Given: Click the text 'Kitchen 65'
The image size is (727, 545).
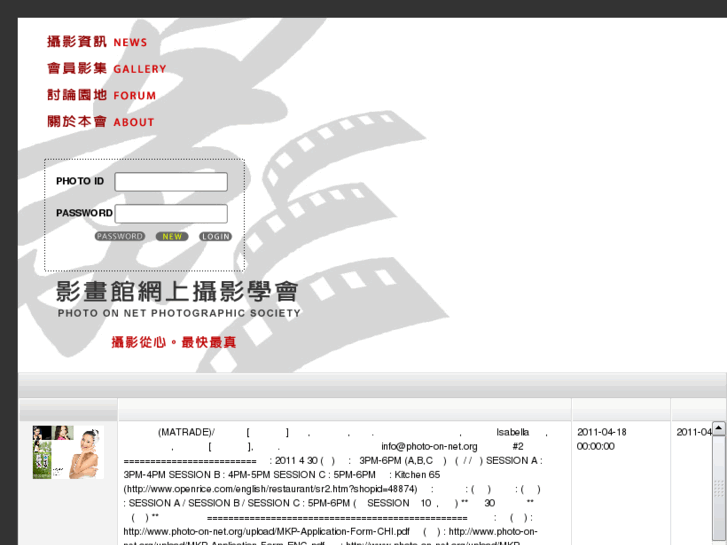Looking at the screenshot, I should 417,475.
